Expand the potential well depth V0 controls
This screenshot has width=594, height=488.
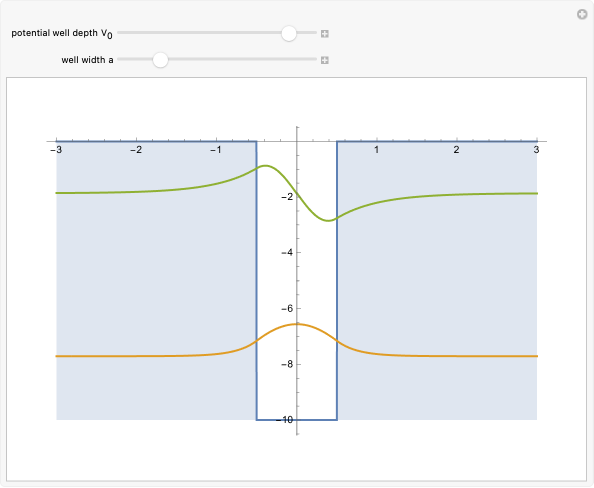[x=325, y=34]
